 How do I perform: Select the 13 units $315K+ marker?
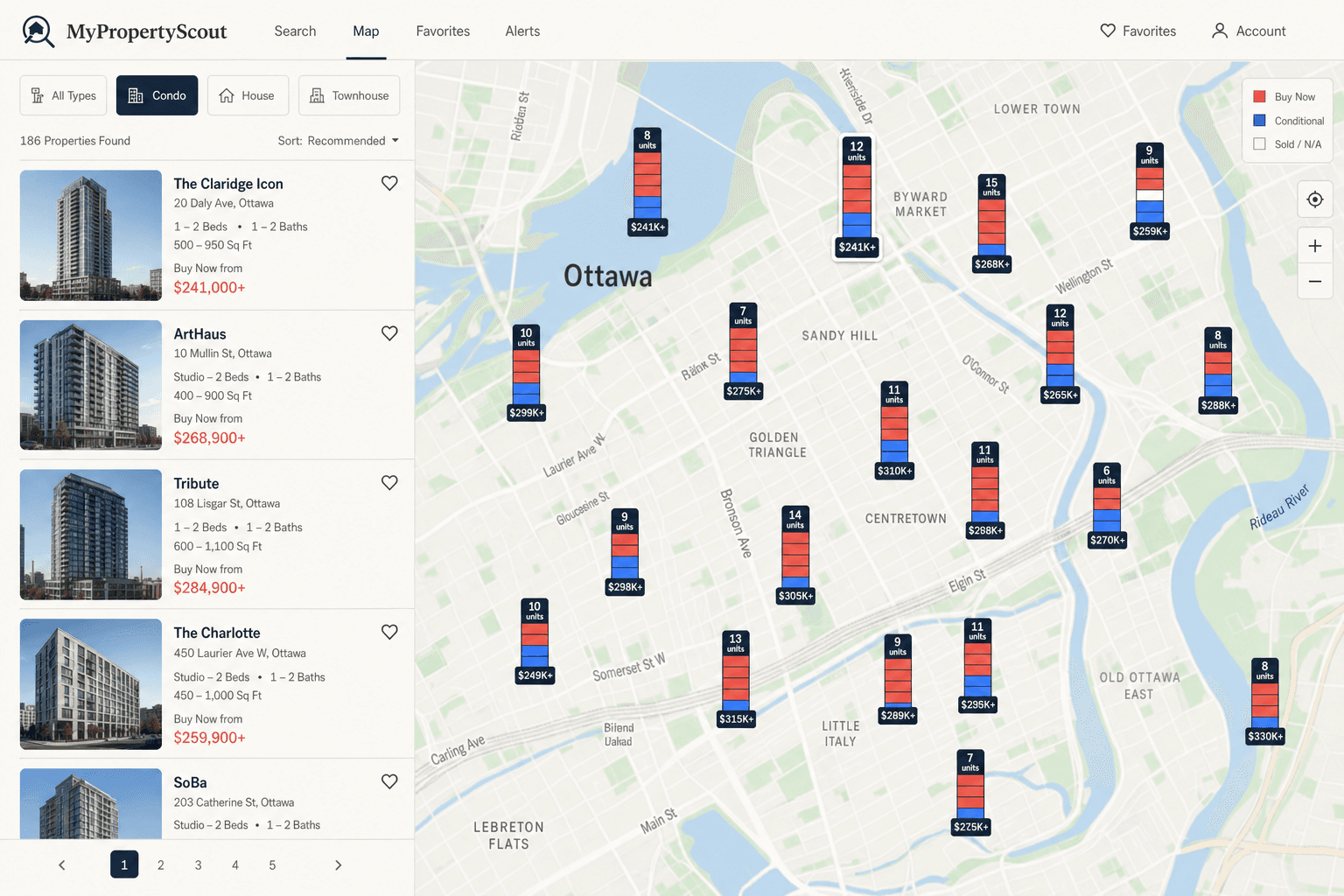736,680
